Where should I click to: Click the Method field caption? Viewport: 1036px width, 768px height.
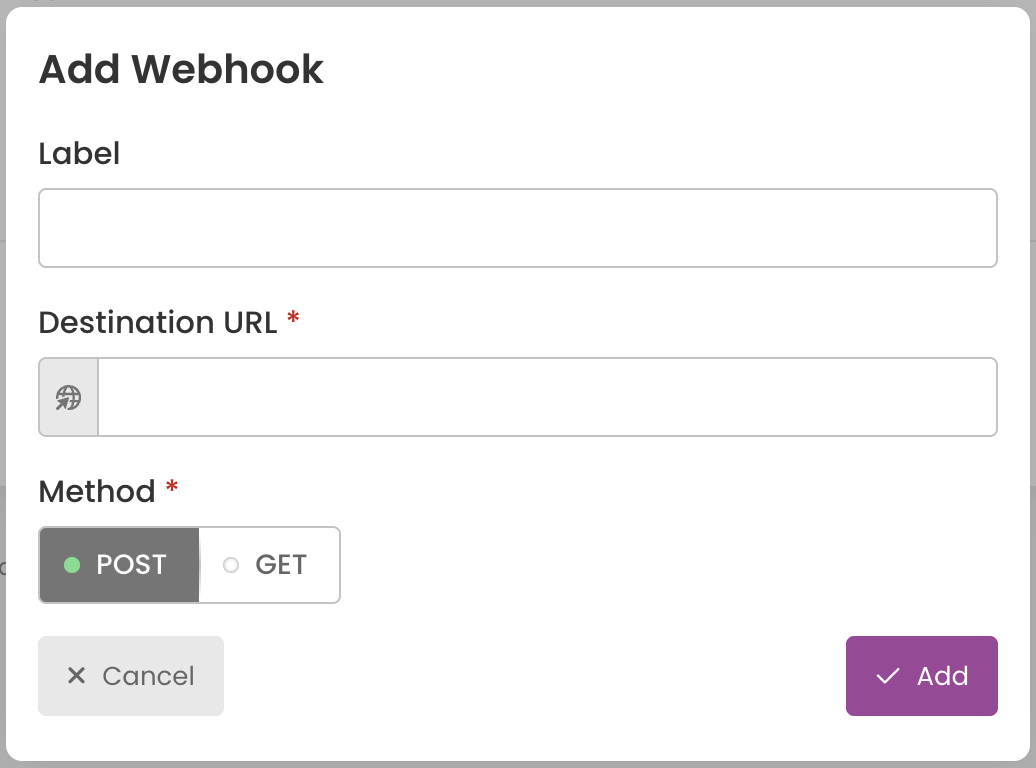click(96, 491)
